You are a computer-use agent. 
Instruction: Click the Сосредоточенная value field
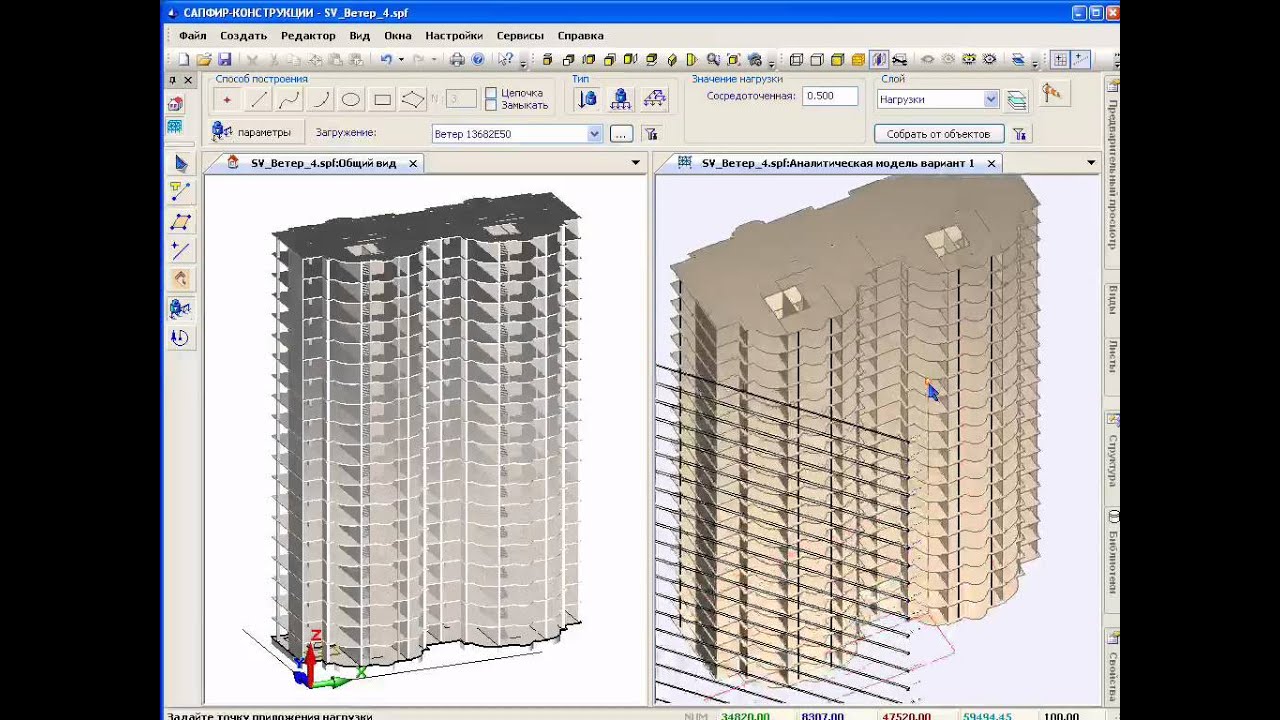[x=830, y=96]
